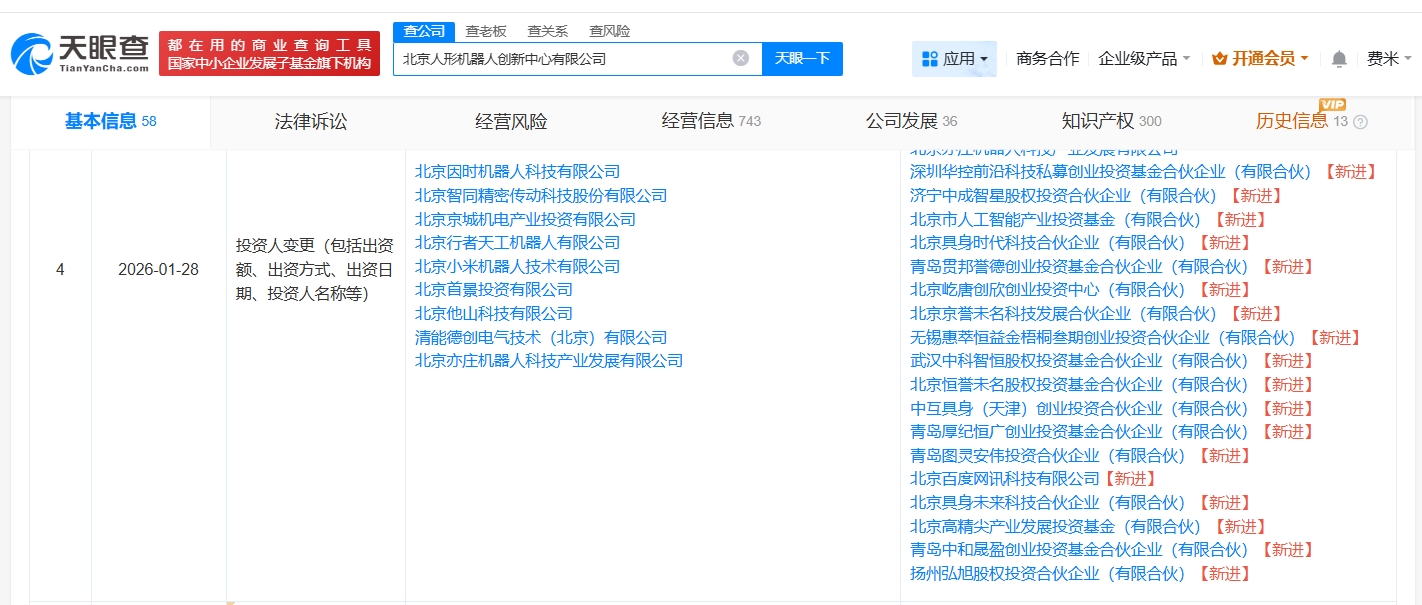1422x605 pixels.
Task: Click the 应用 grid icon
Action: coord(929,59)
